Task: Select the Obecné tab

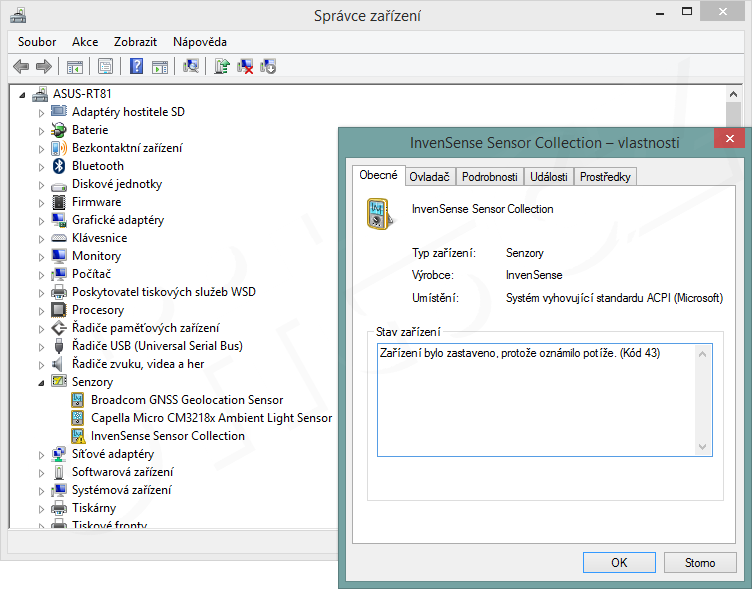Action: (378, 175)
